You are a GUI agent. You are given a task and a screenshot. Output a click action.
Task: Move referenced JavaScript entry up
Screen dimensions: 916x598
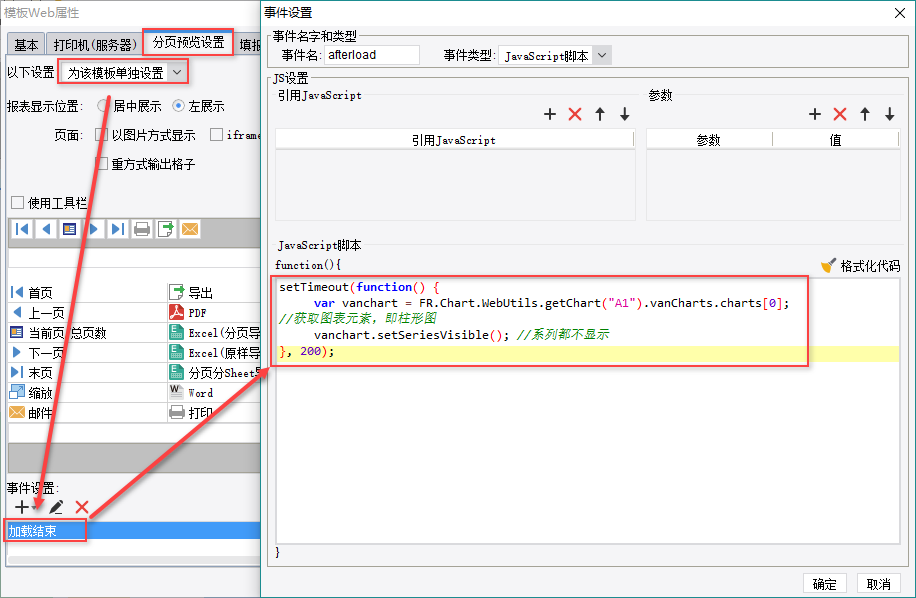click(x=600, y=114)
